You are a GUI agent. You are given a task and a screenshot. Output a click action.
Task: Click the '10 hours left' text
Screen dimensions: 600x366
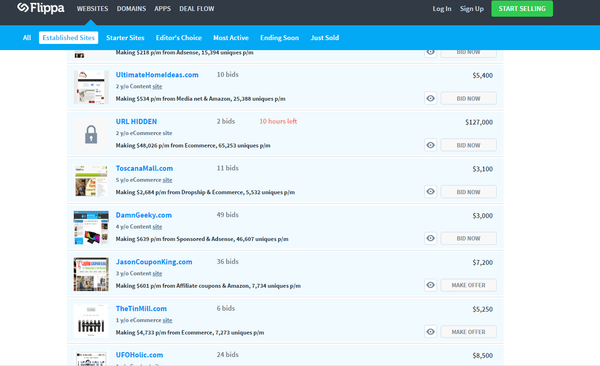[278, 121]
